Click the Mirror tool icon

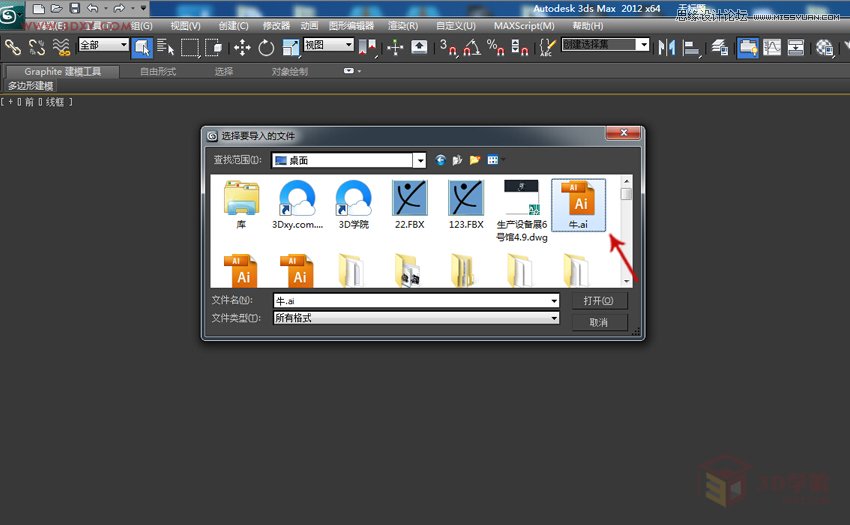(x=667, y=48)
